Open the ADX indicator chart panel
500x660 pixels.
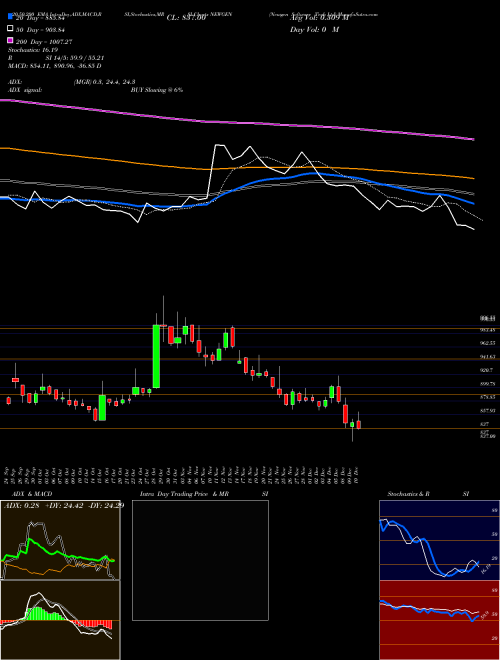click(60, 540)
